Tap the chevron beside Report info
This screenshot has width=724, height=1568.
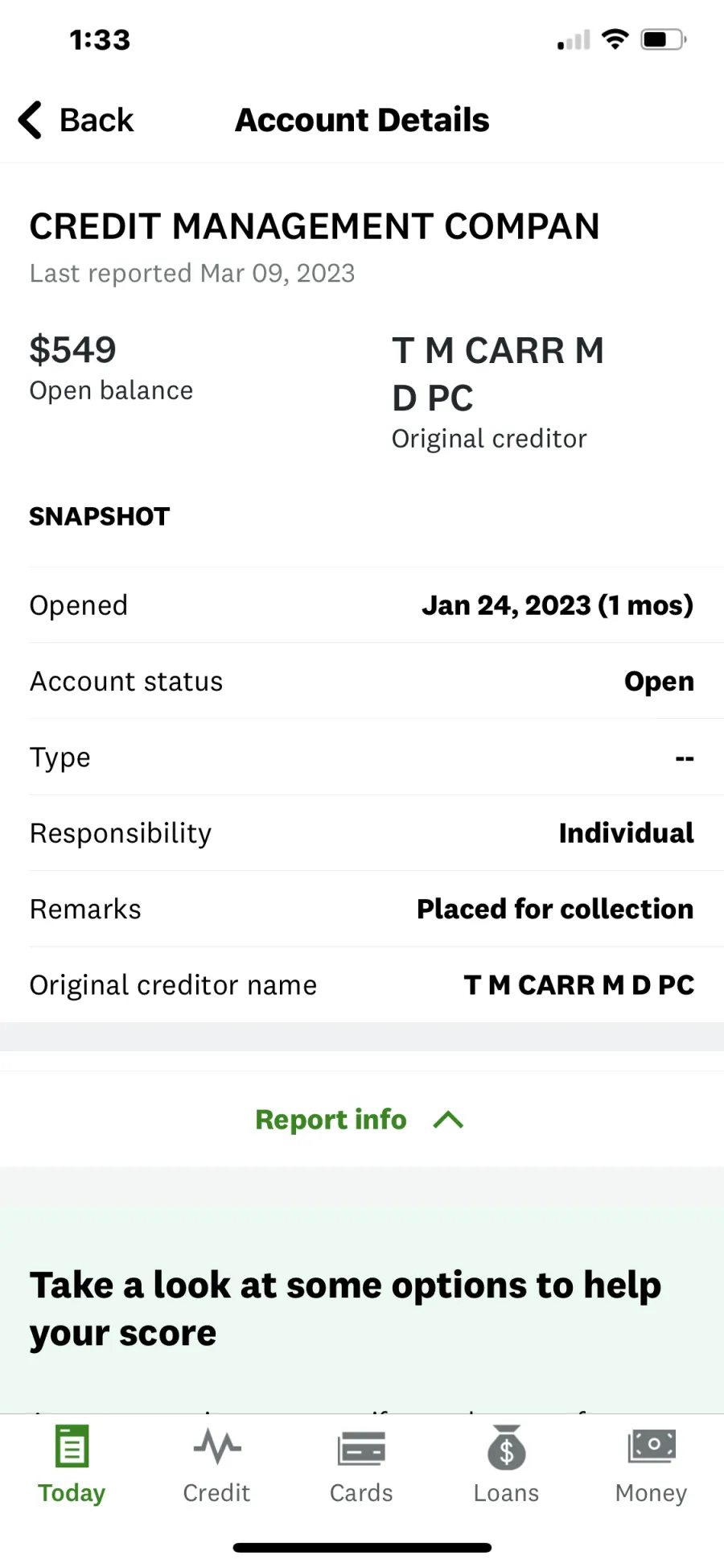point(449,1120)
